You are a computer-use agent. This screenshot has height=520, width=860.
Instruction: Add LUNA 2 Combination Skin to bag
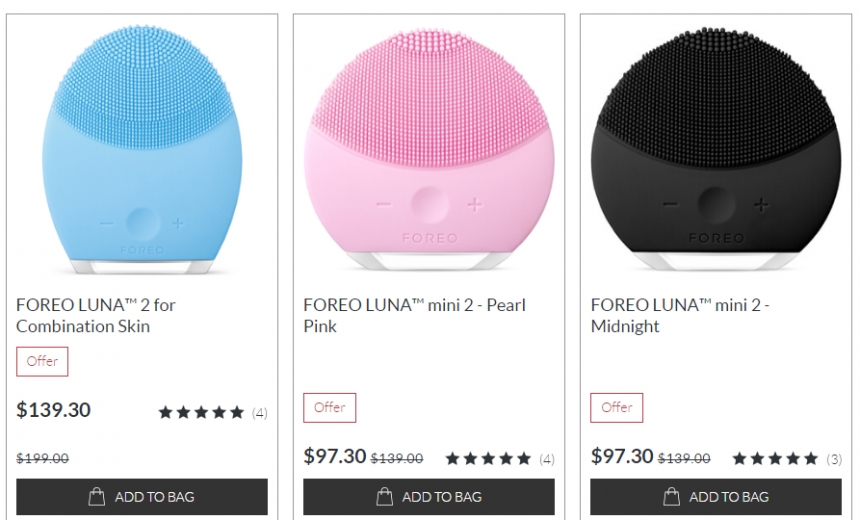pos(142,497)
